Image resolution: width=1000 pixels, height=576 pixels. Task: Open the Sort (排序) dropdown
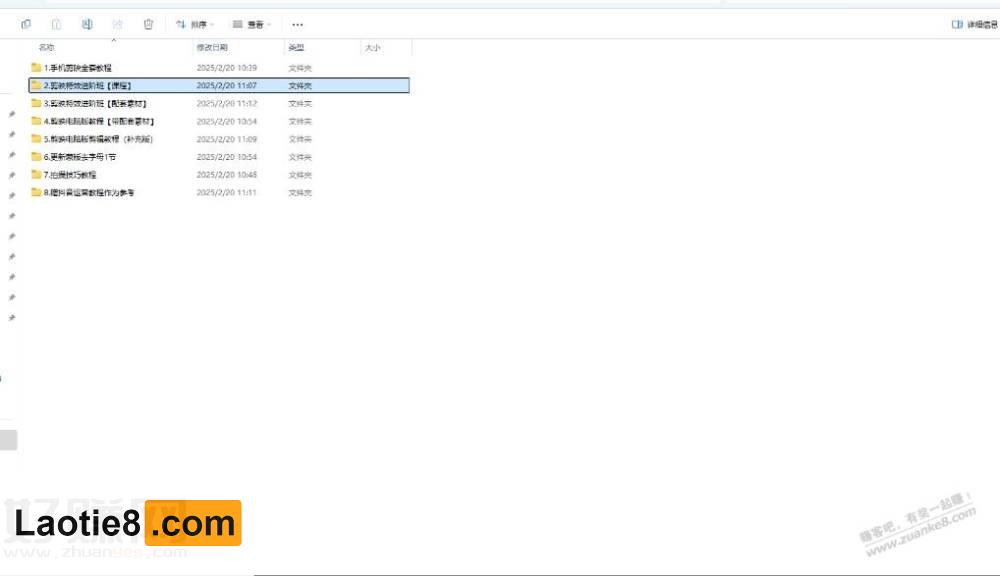195,24
